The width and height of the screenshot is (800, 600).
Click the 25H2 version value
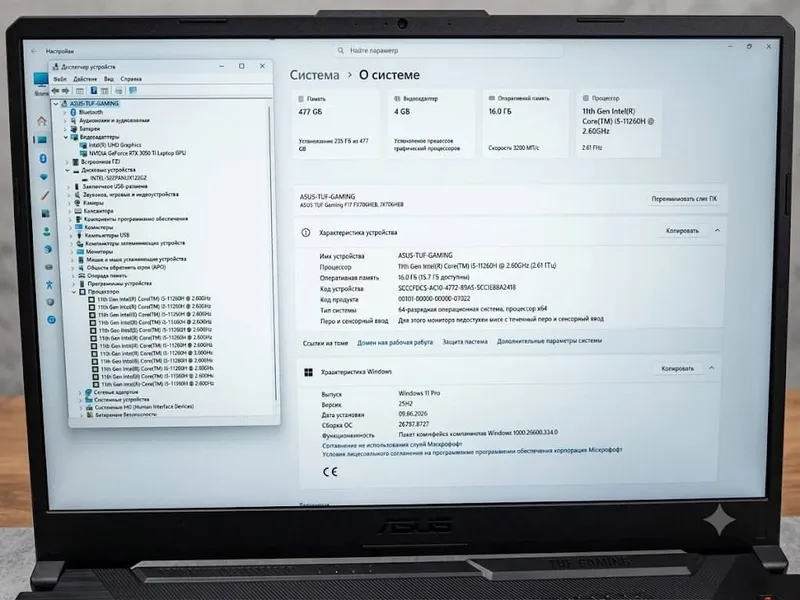[x=406, y=404]
